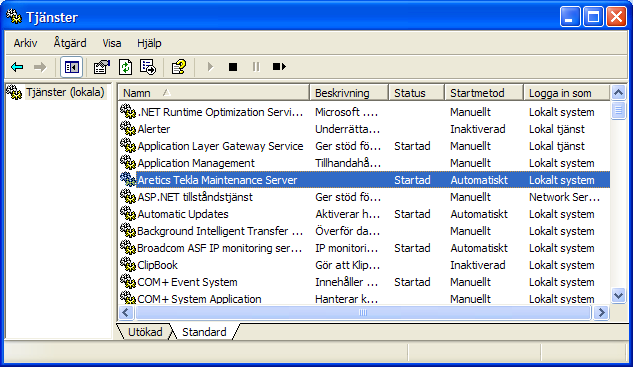Toggle the console tree pane icon
This screenshot has width=633, height=367.
(x=71, y=67)
